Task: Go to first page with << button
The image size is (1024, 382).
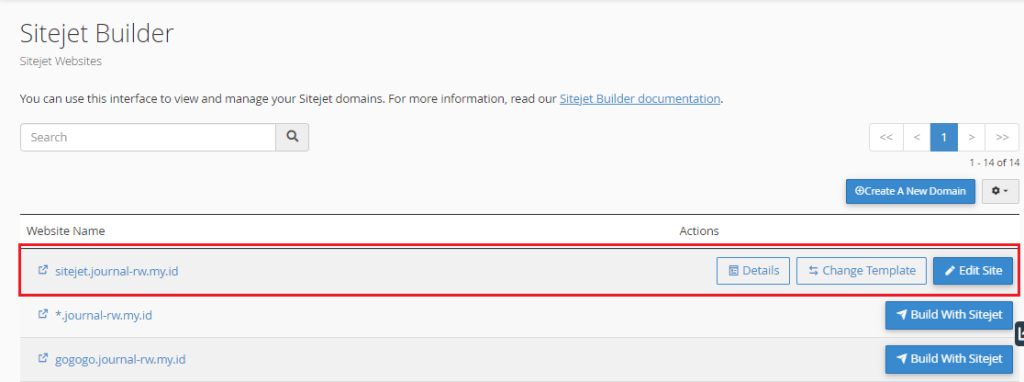Action: coord(886,137)
